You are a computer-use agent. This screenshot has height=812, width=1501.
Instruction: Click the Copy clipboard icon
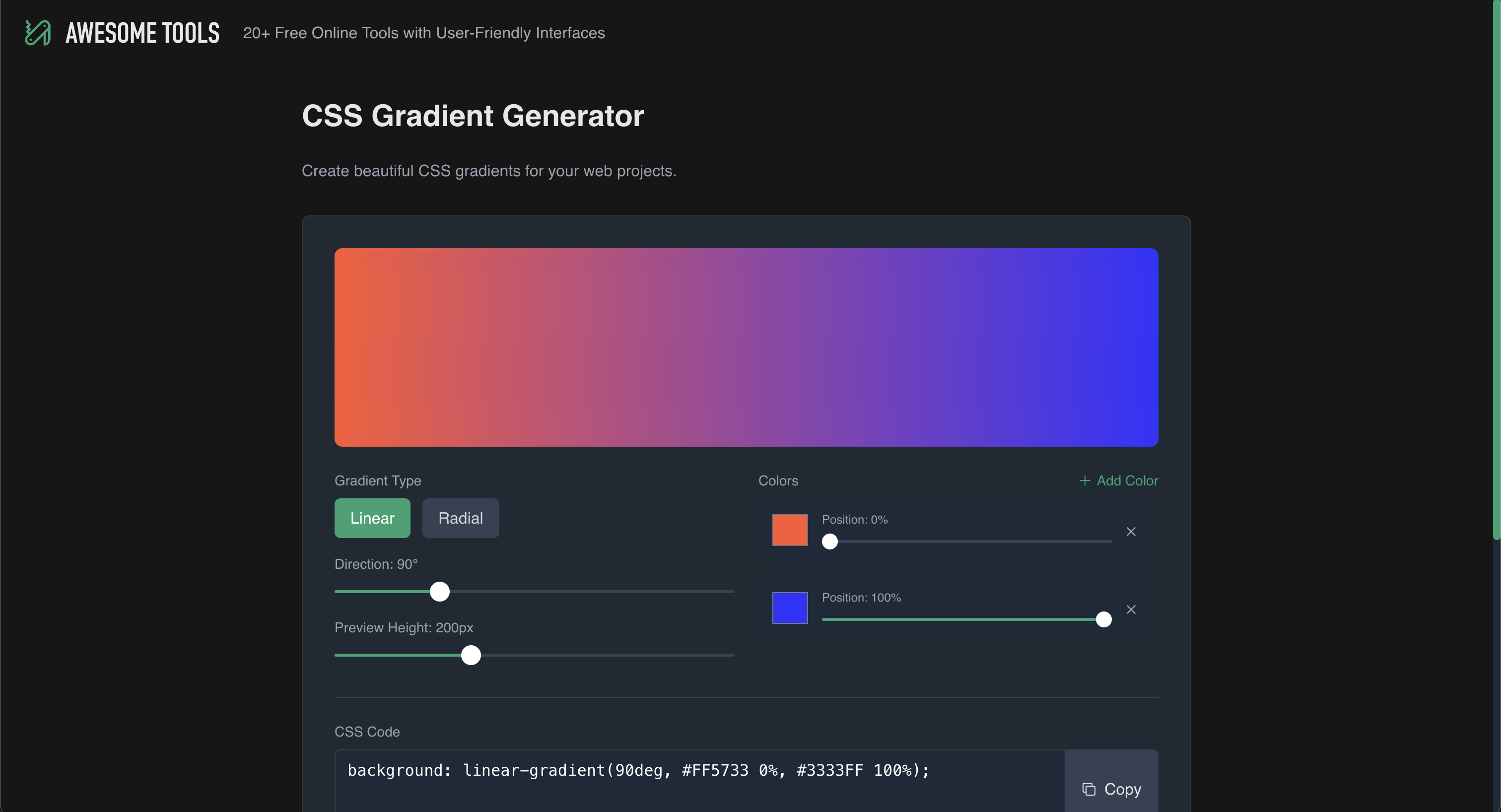[1089, 789]
